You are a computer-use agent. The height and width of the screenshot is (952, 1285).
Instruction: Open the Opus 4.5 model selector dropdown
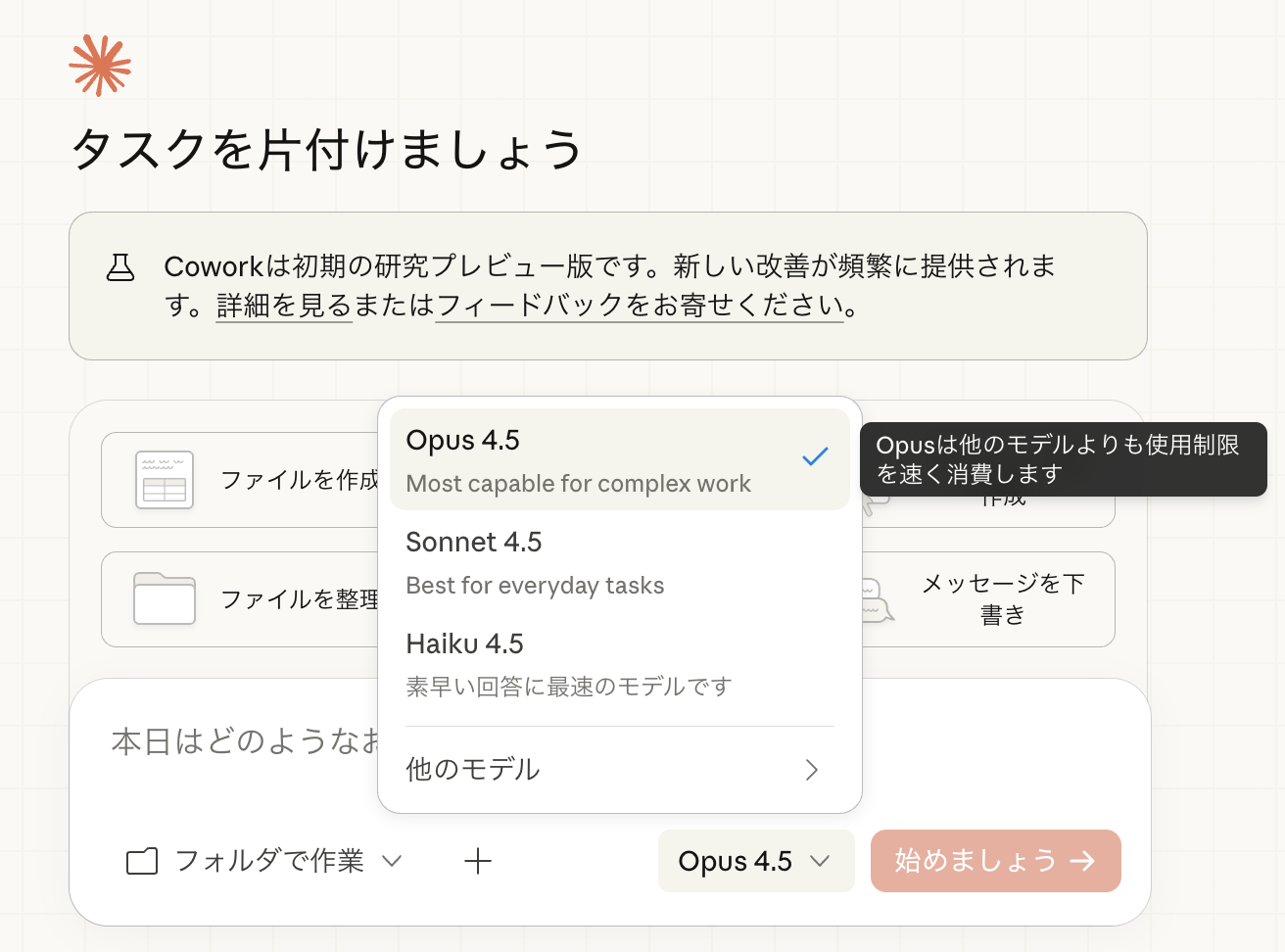pos(755,862)
